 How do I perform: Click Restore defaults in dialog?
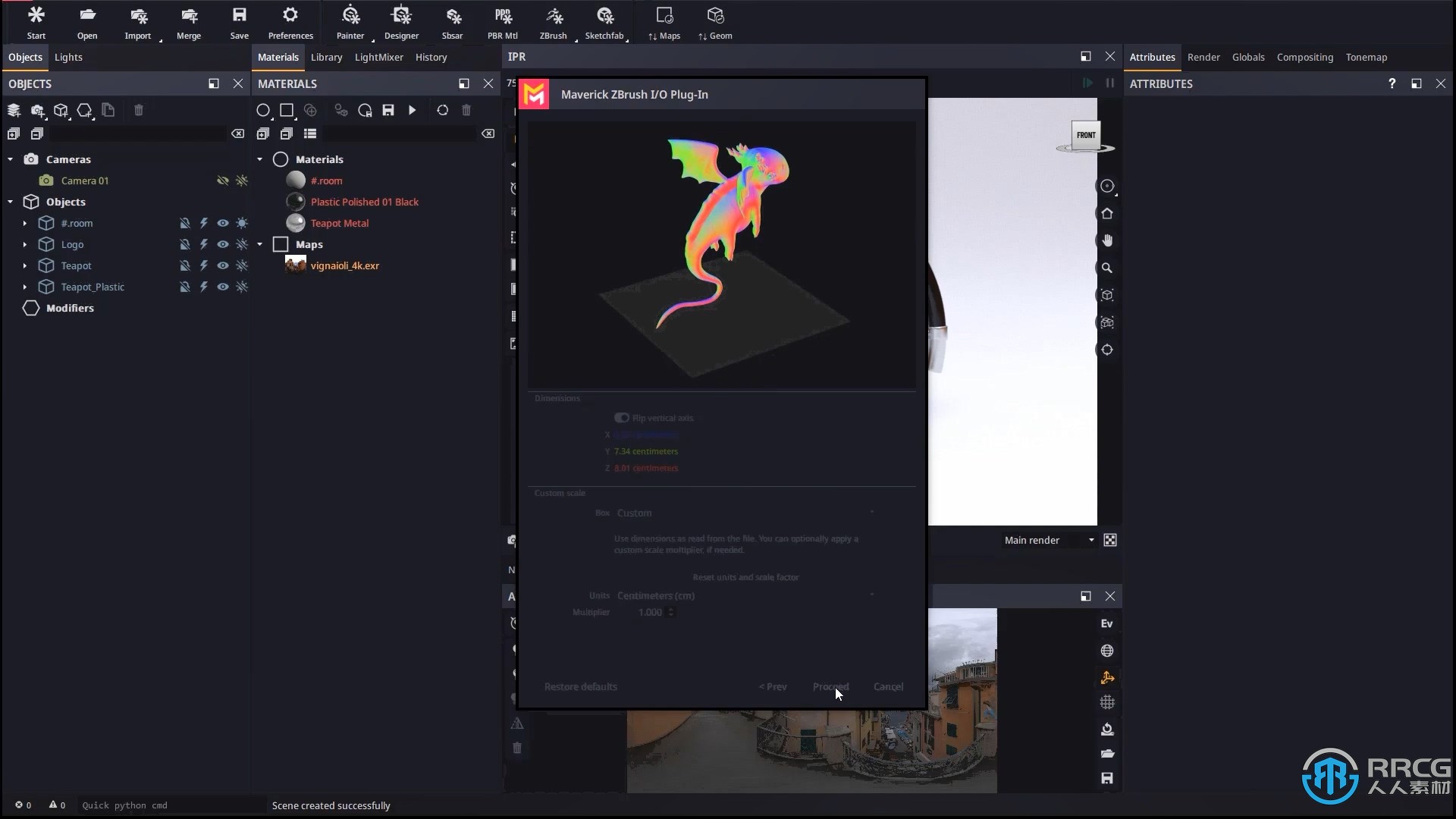point(581,686)
